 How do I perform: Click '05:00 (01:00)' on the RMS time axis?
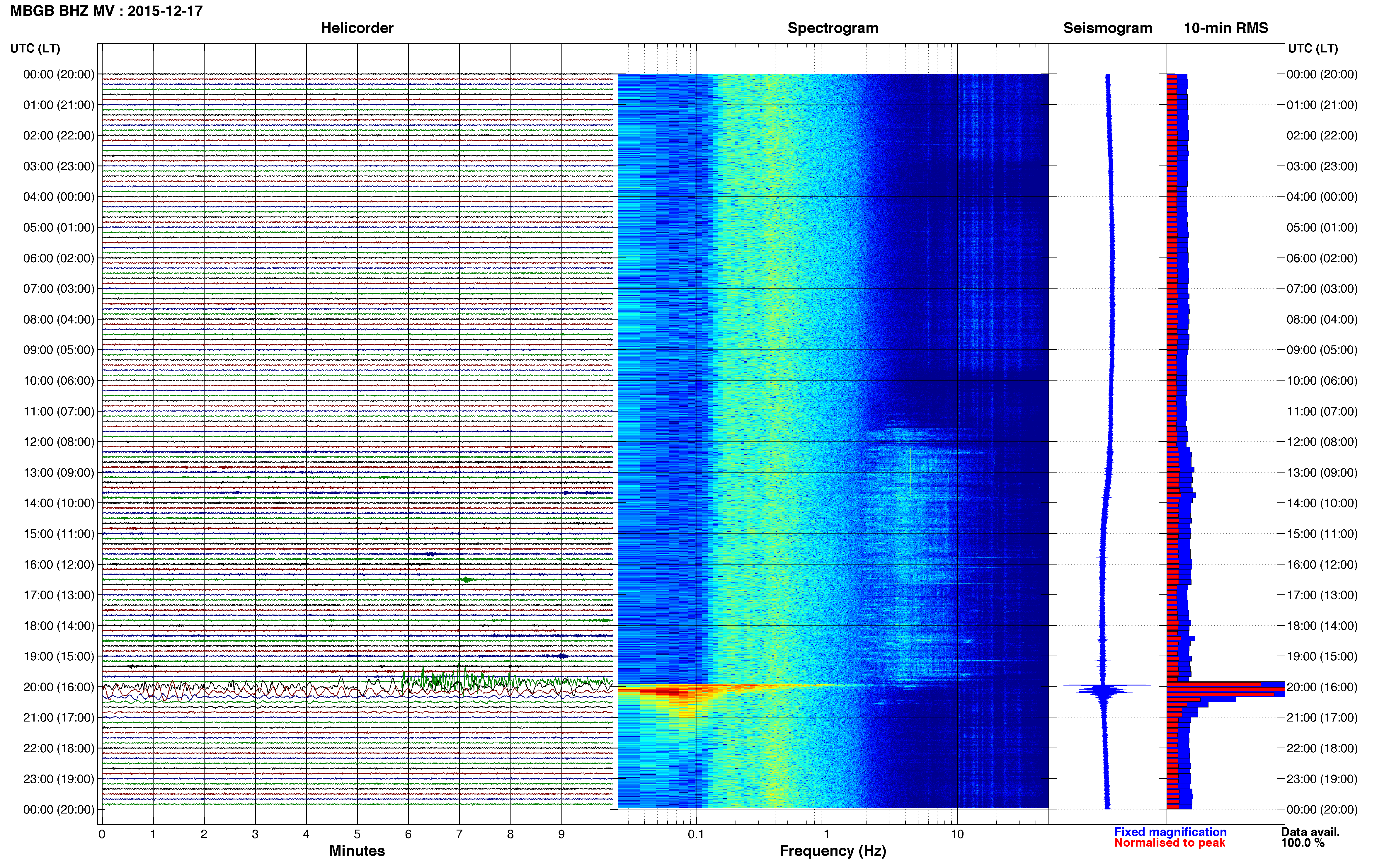pyautogui.click(x=1322, y=227)
